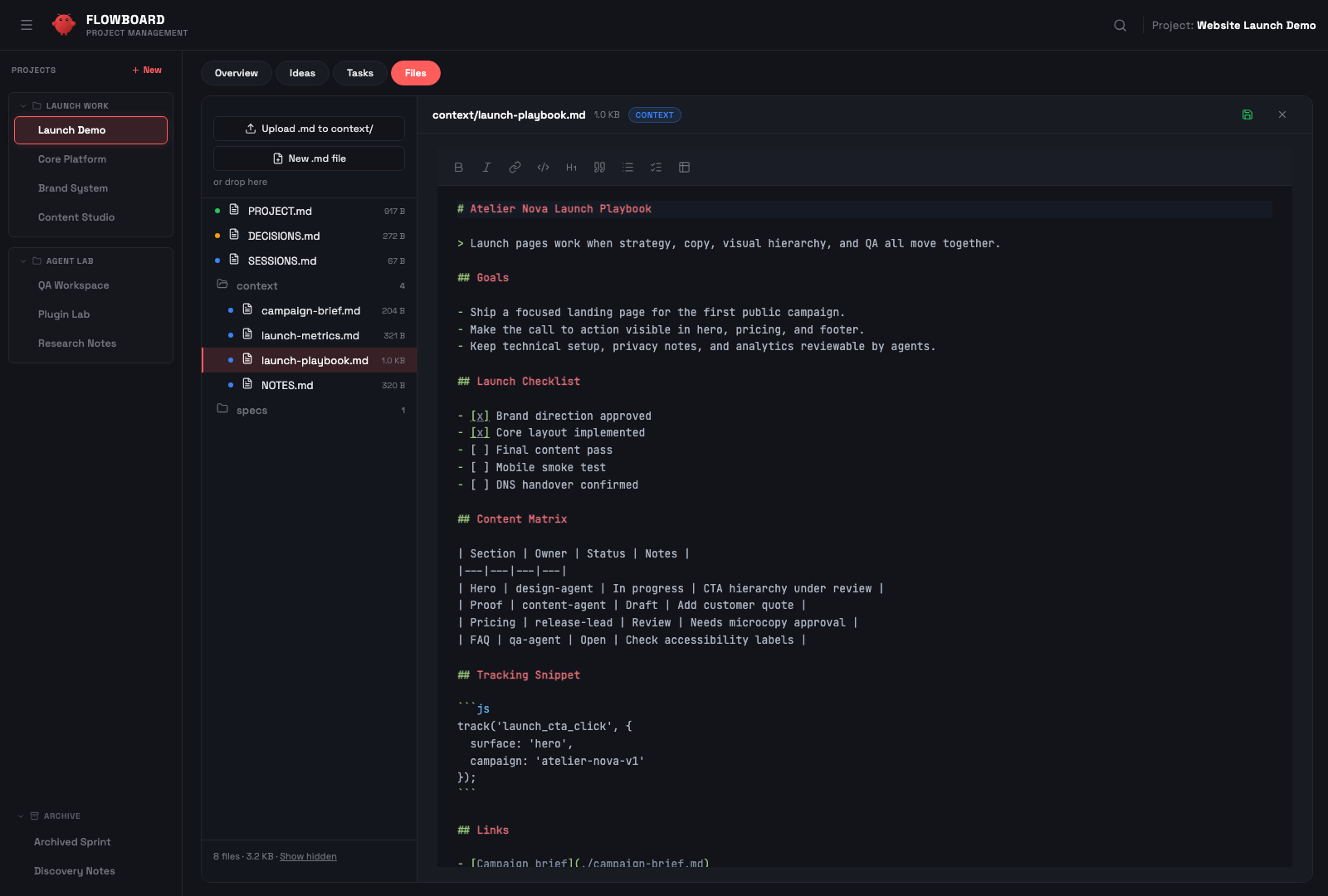The image size is (1328, 896).
Task: Click the Show hidden link
Action: [x=308, y=856]
